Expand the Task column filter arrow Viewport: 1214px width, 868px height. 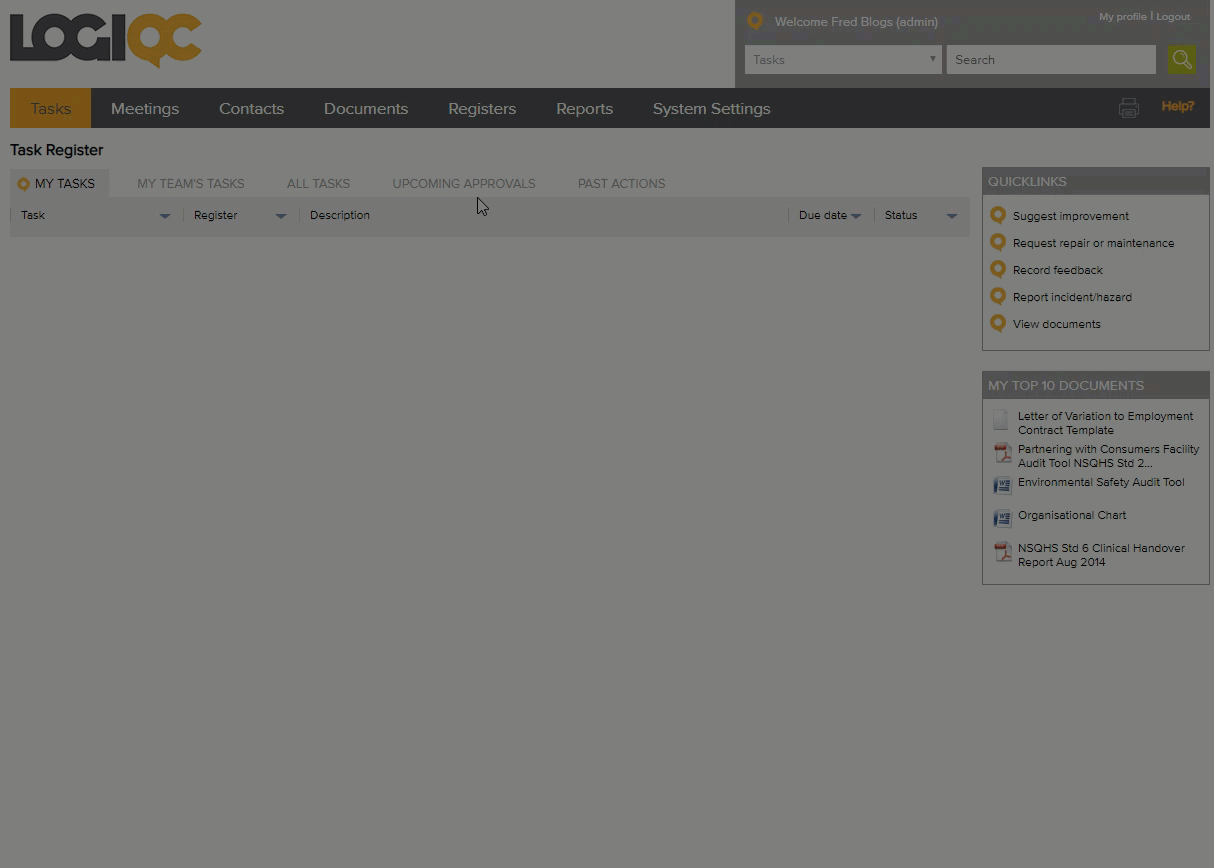[x=165, y=216]
